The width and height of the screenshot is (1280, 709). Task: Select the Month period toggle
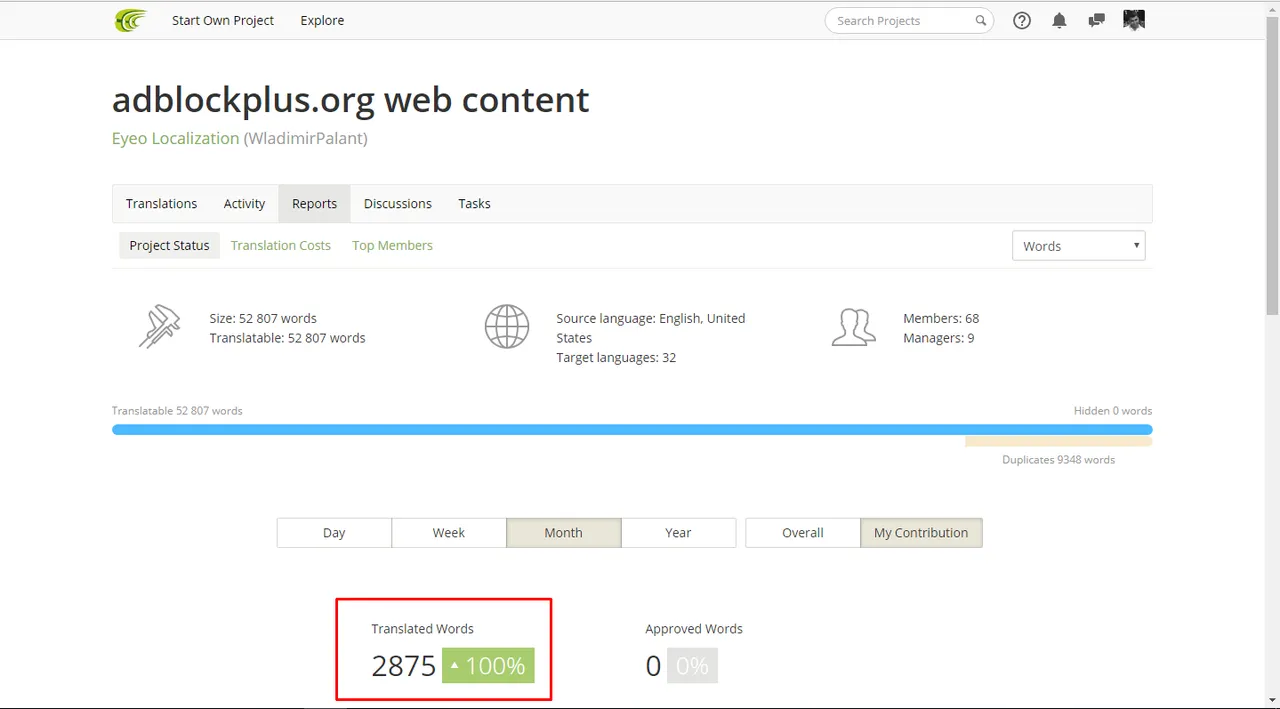pos(564,533)
